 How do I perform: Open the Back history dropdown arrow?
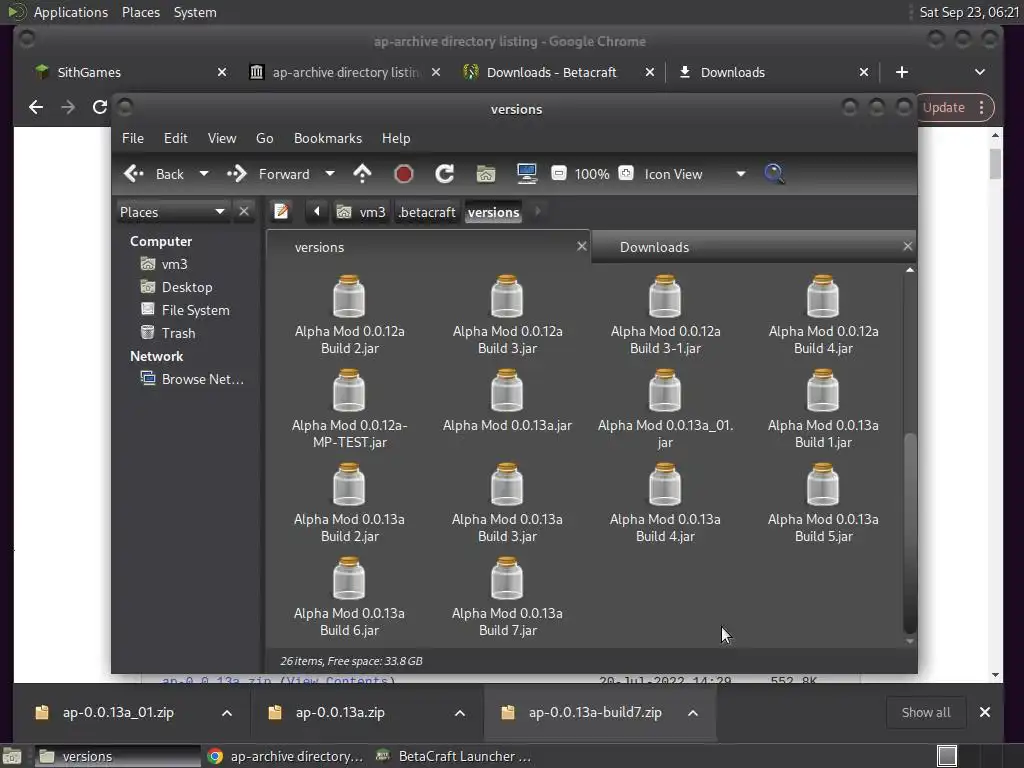[x=204, y=174]
